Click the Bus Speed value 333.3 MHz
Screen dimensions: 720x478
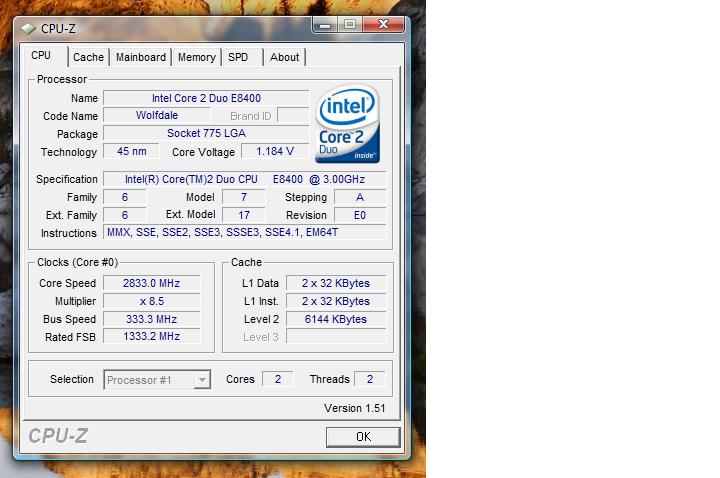152,319
